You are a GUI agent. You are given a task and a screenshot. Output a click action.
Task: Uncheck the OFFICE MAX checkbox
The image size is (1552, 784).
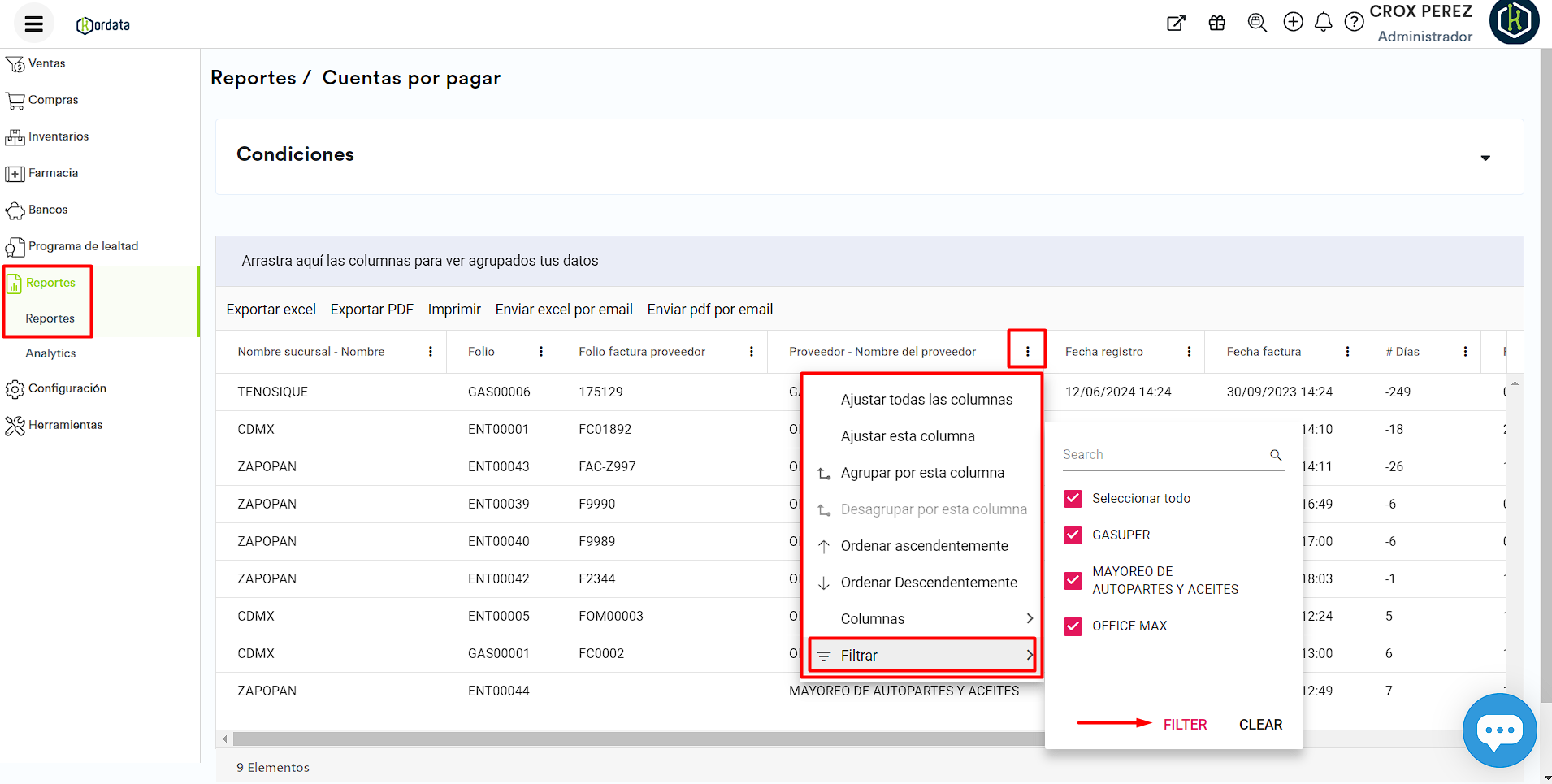coord(1073,626)
